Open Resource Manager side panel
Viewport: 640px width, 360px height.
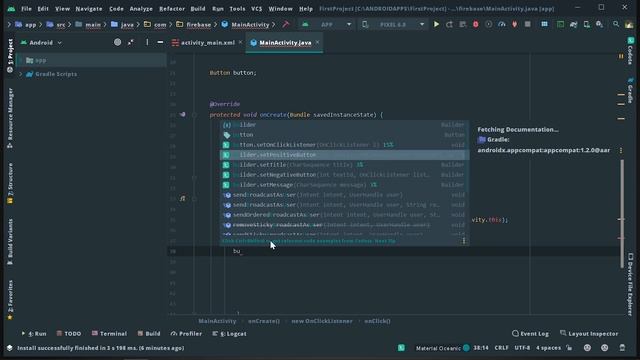coord(10,118)
